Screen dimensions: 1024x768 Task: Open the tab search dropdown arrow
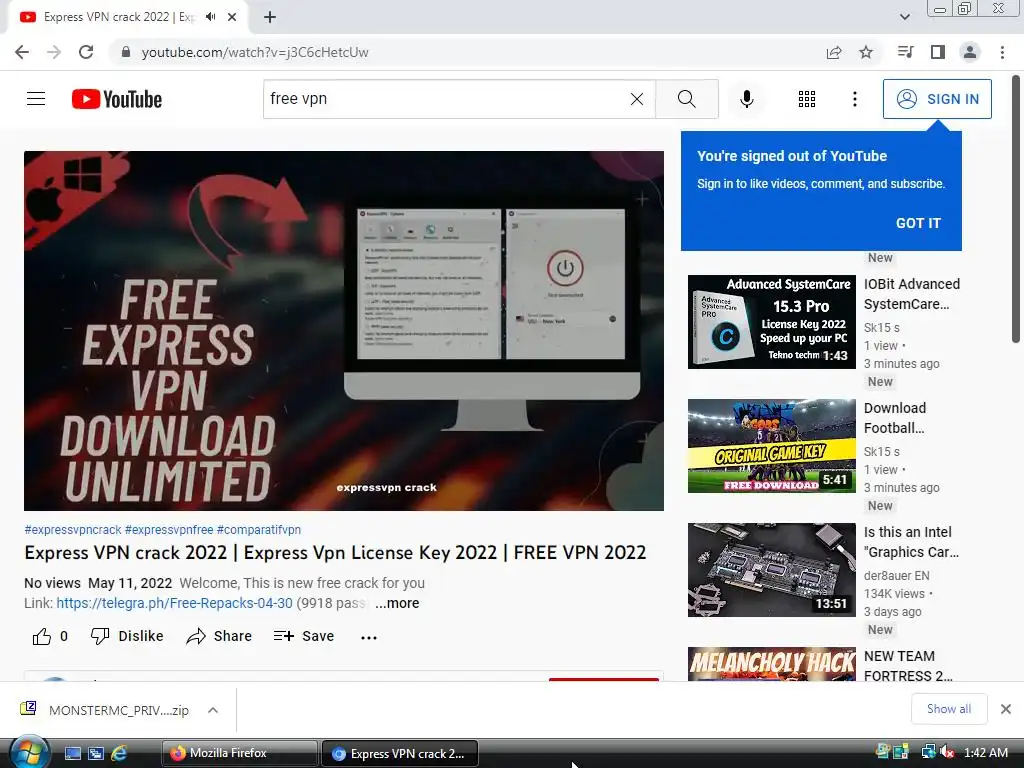(904, 17)
